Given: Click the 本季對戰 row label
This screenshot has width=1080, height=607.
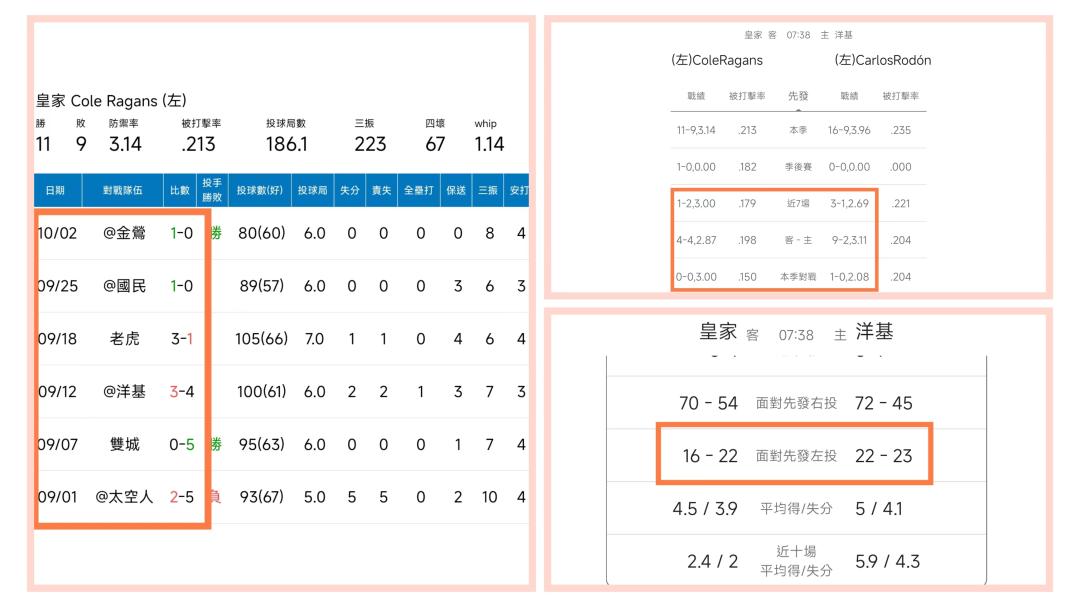Looking at the screenshot, I should point(798,277).
